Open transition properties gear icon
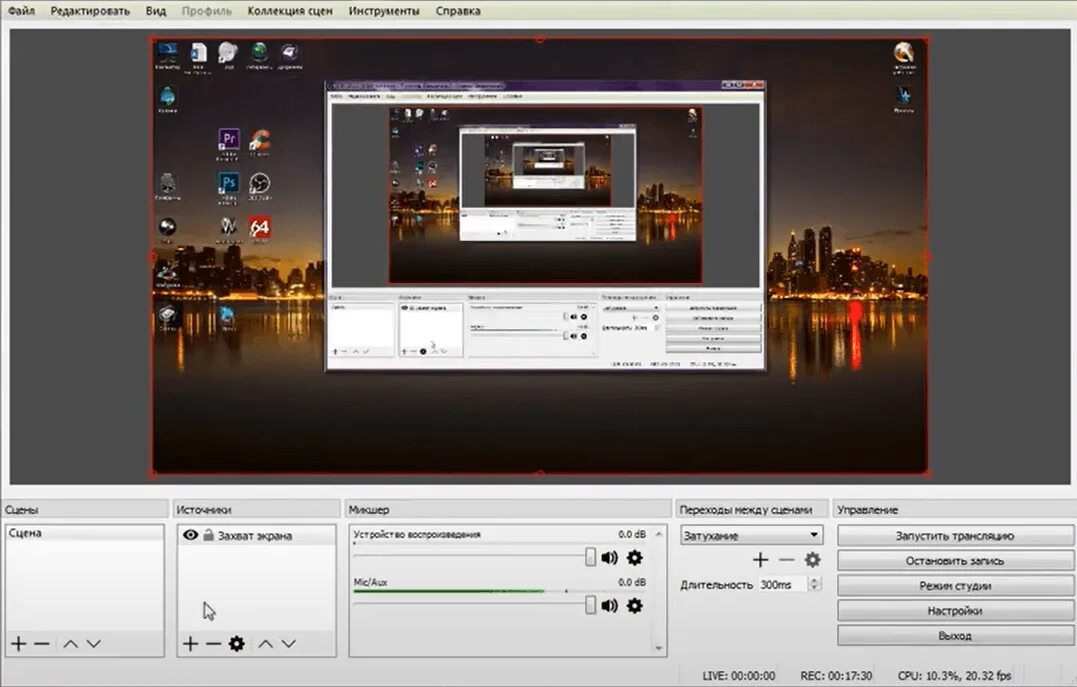The image size is (1077, 687). coord(813,560)
